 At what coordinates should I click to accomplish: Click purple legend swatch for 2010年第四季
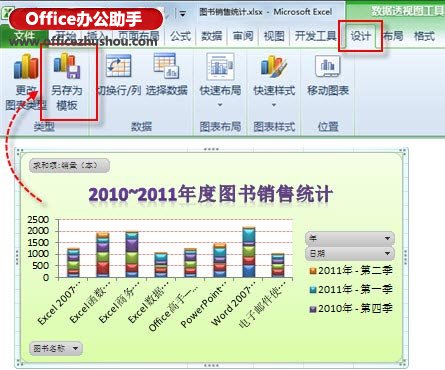pyautogui.click(x=313, y=309)
